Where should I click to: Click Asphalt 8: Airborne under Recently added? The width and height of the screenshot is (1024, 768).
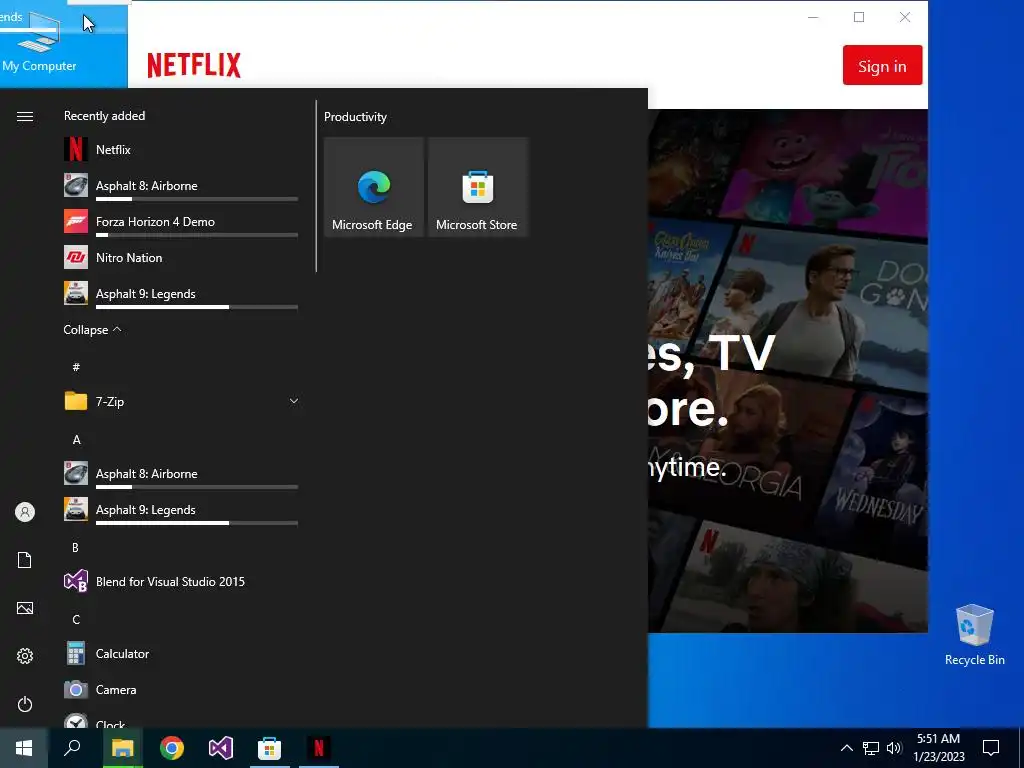(182, 186)
